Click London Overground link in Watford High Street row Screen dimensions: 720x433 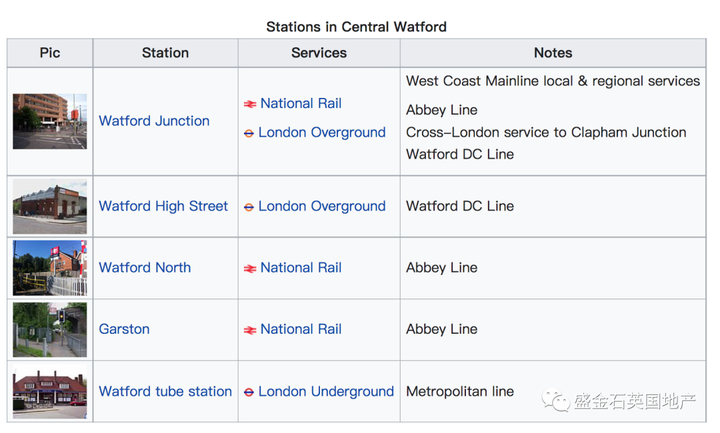click(322, 206)
